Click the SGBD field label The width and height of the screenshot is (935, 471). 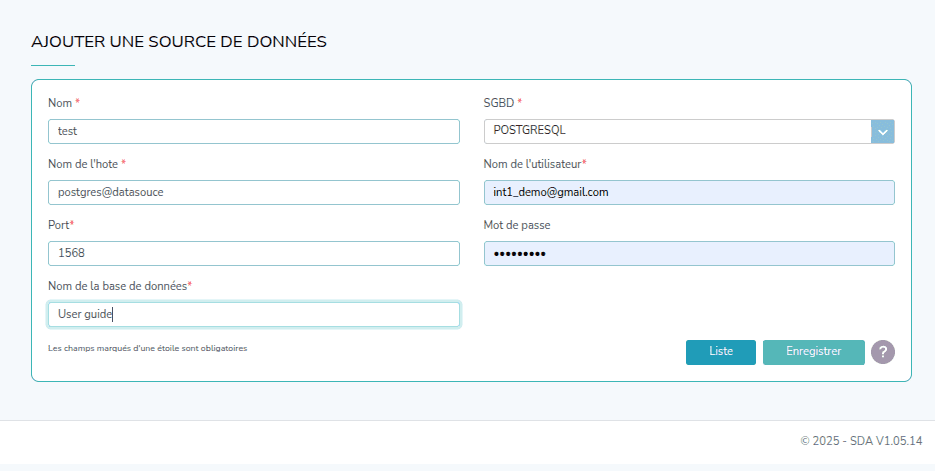coord(499,103)
